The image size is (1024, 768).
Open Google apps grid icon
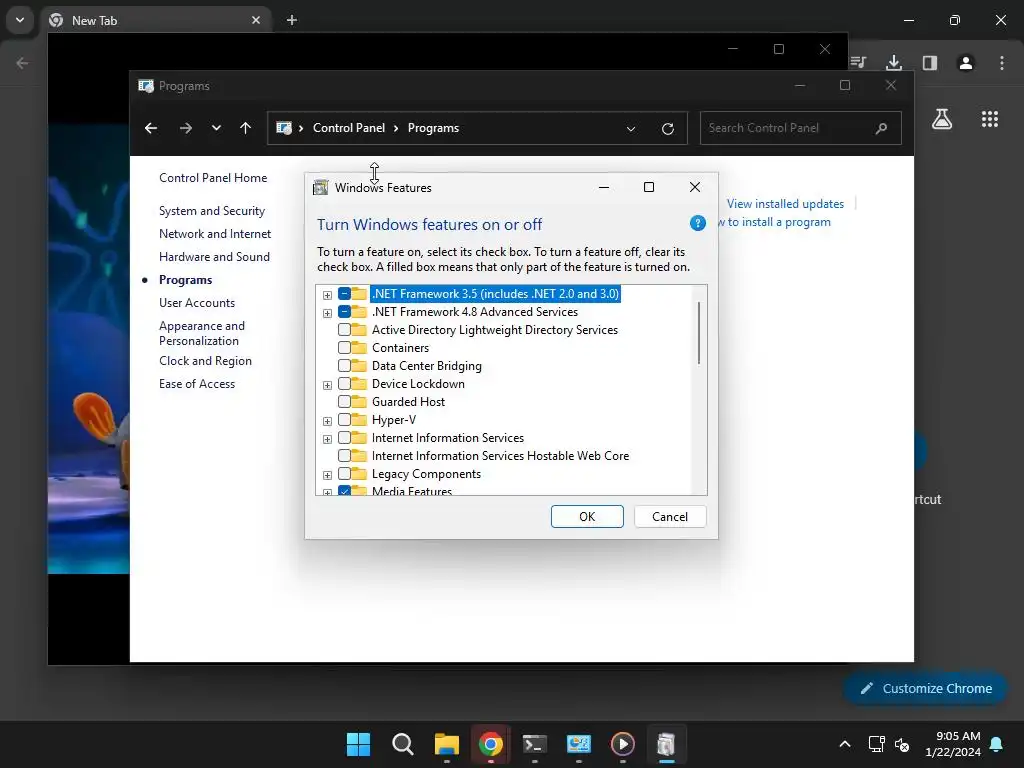[x=989, y=119]
